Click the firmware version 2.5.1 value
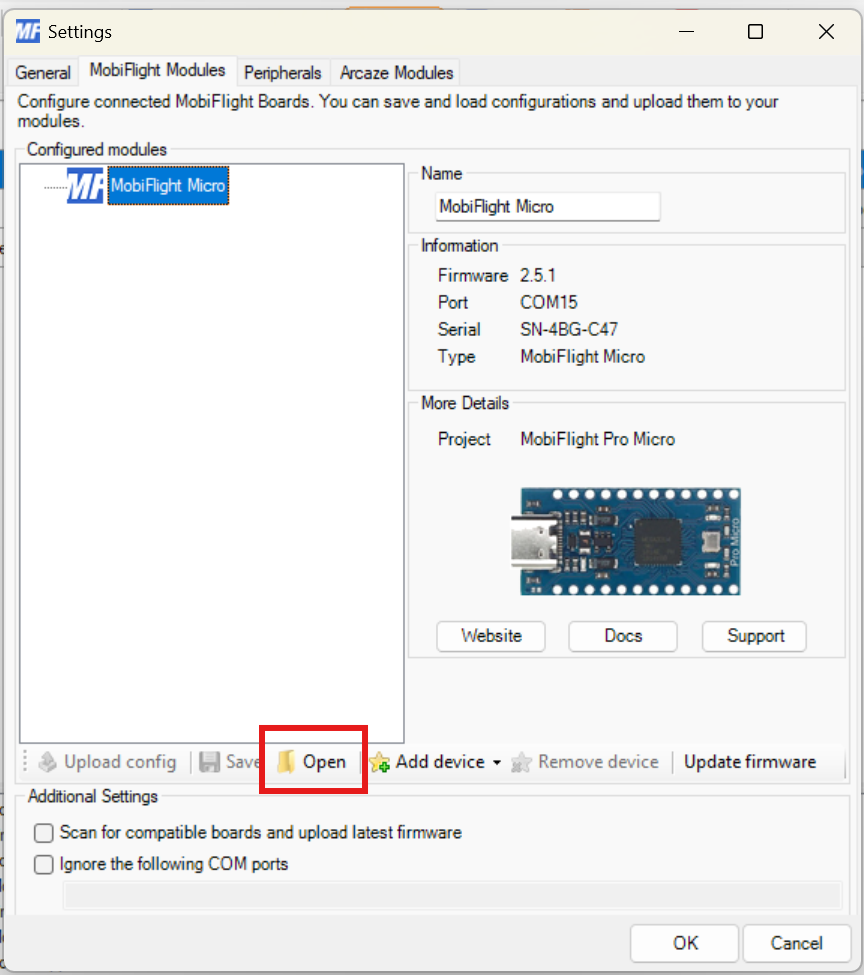 (537, 275)
